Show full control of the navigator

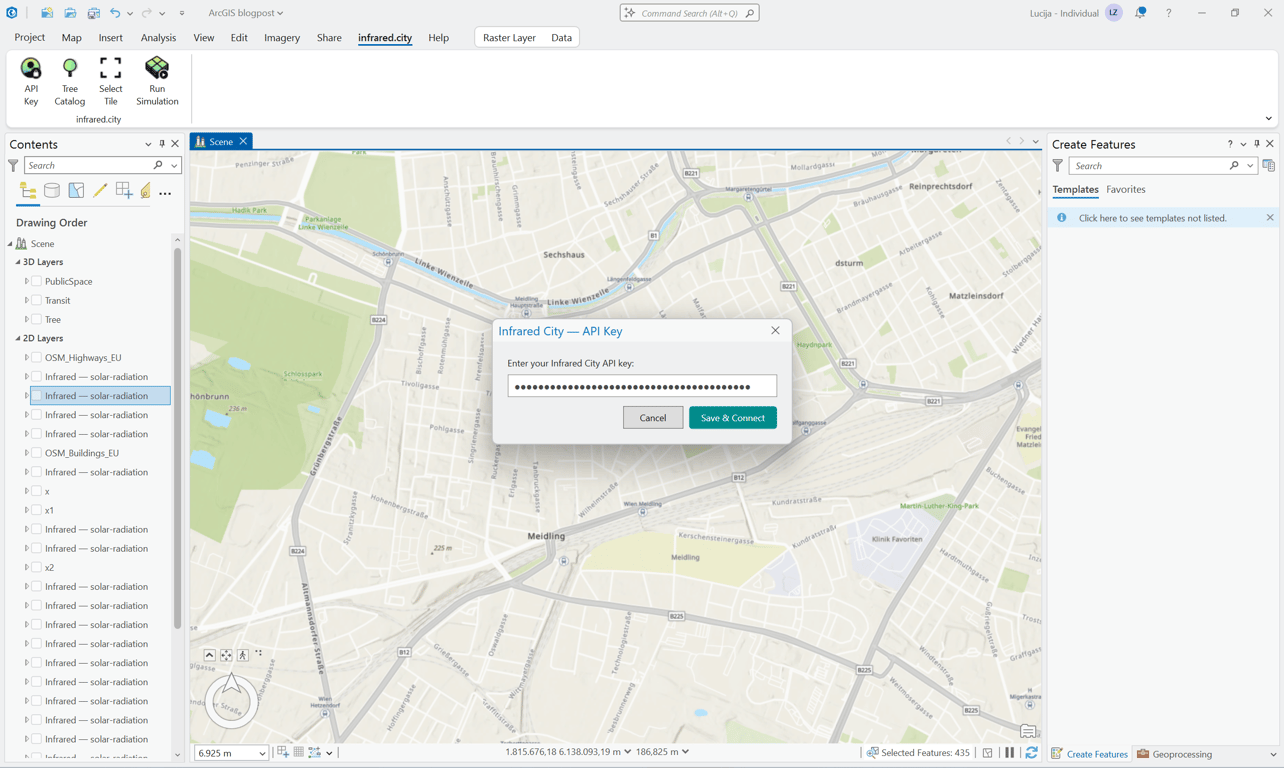coord(209,655)
